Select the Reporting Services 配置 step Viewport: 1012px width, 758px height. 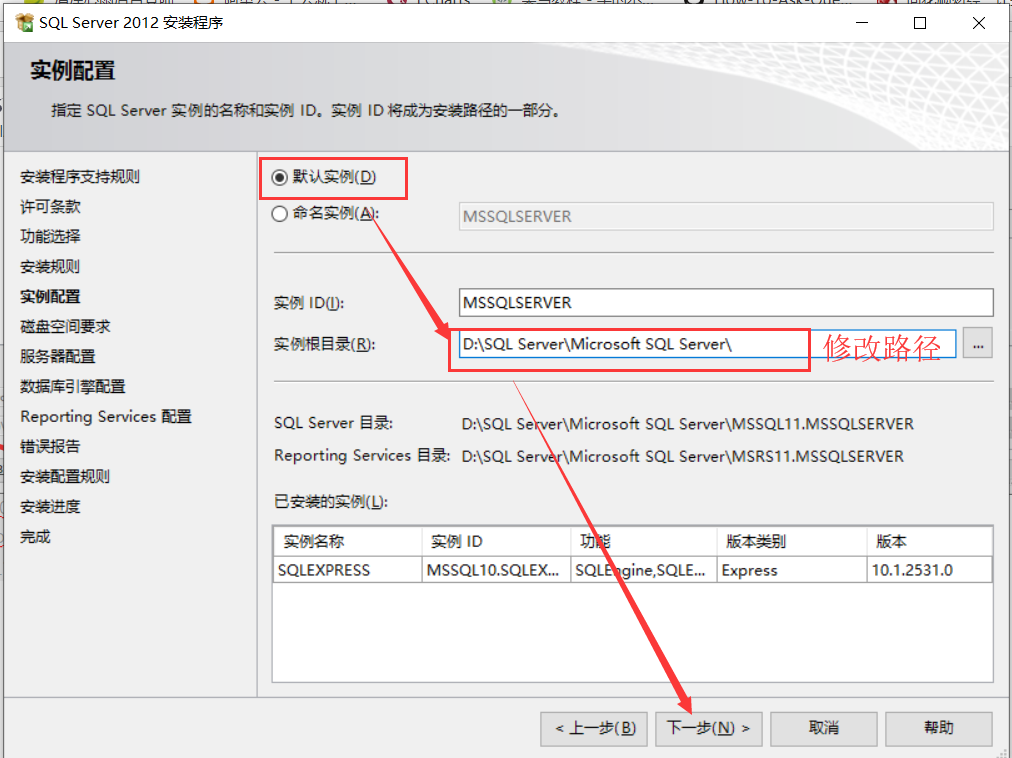click(106, 416)
